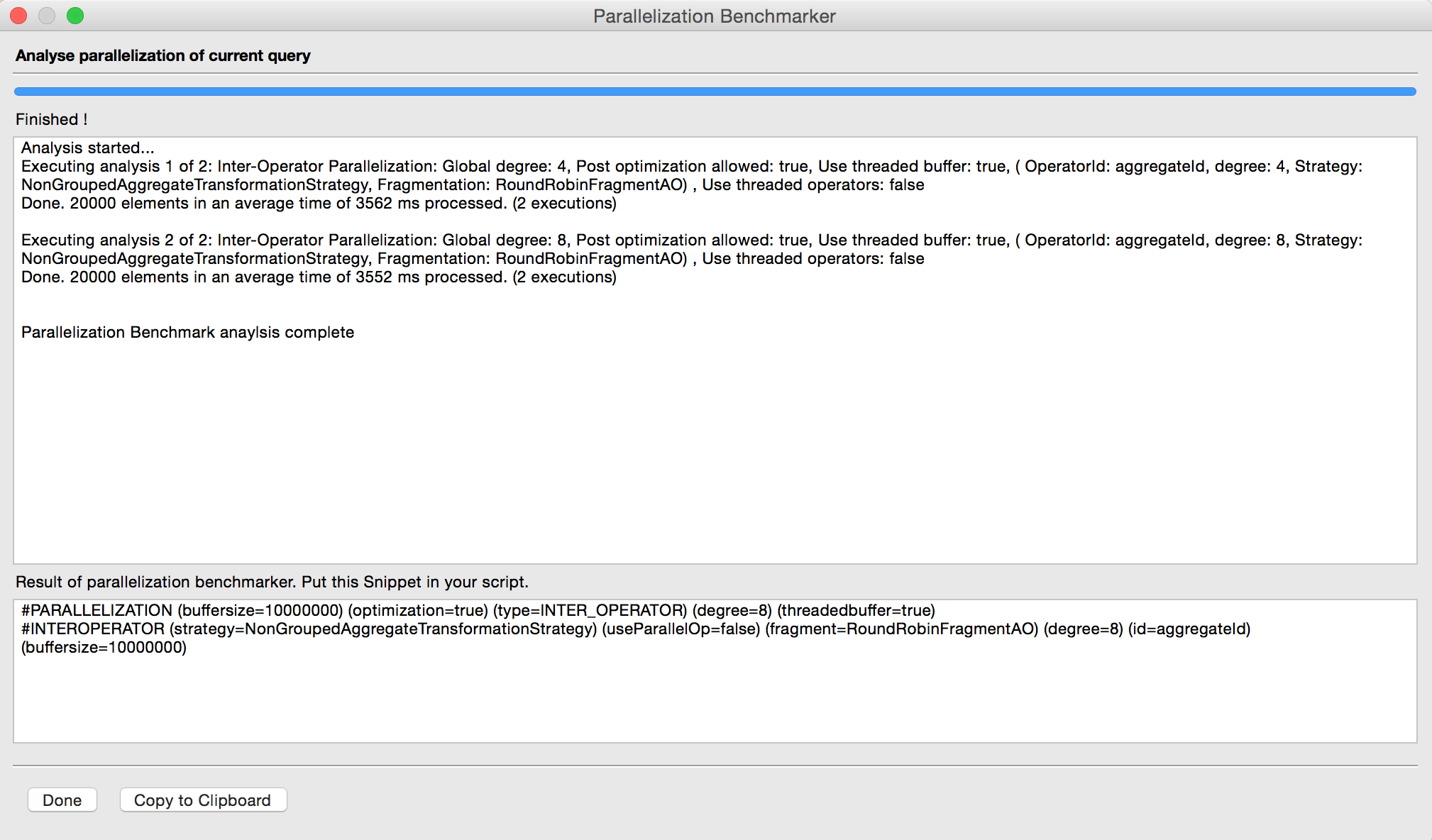Click the #PARALLELIZATION snippet line
The width and height of the screenshot is (1432, 840).
point(478,610)
